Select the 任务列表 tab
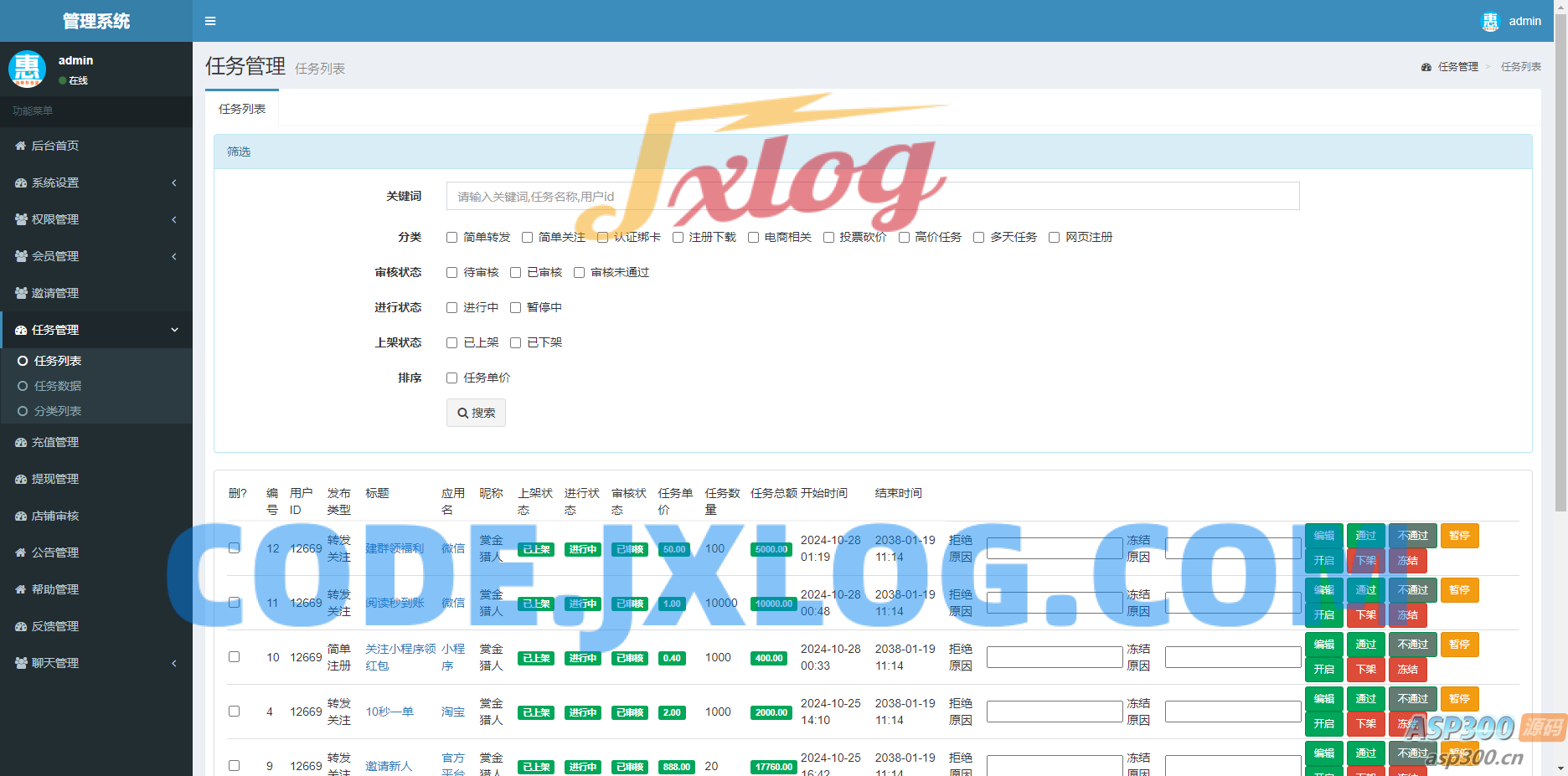The height and width of the screenshot is (776, 1568). (x=242, y=109)
